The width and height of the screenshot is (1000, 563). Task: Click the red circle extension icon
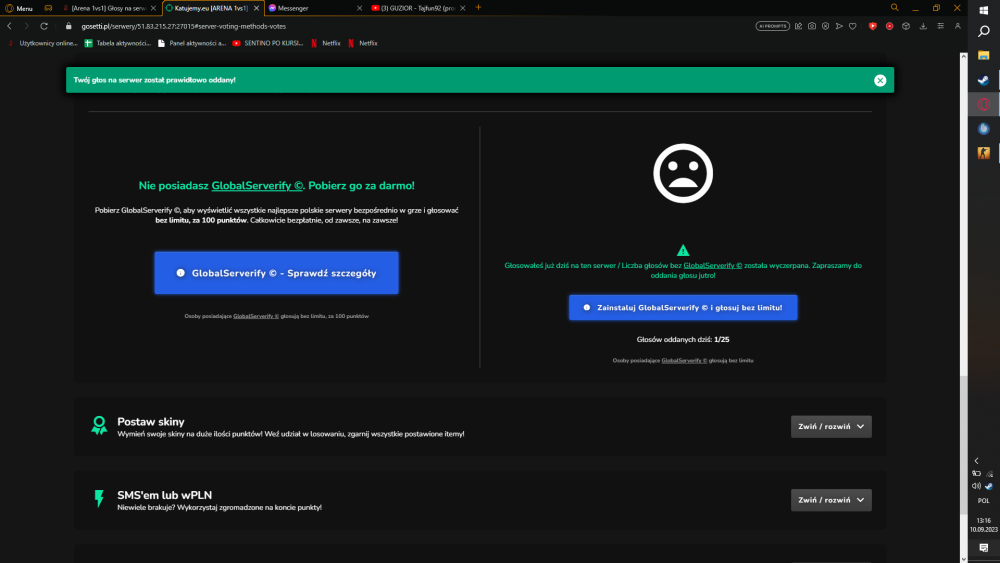coord(890,26)
